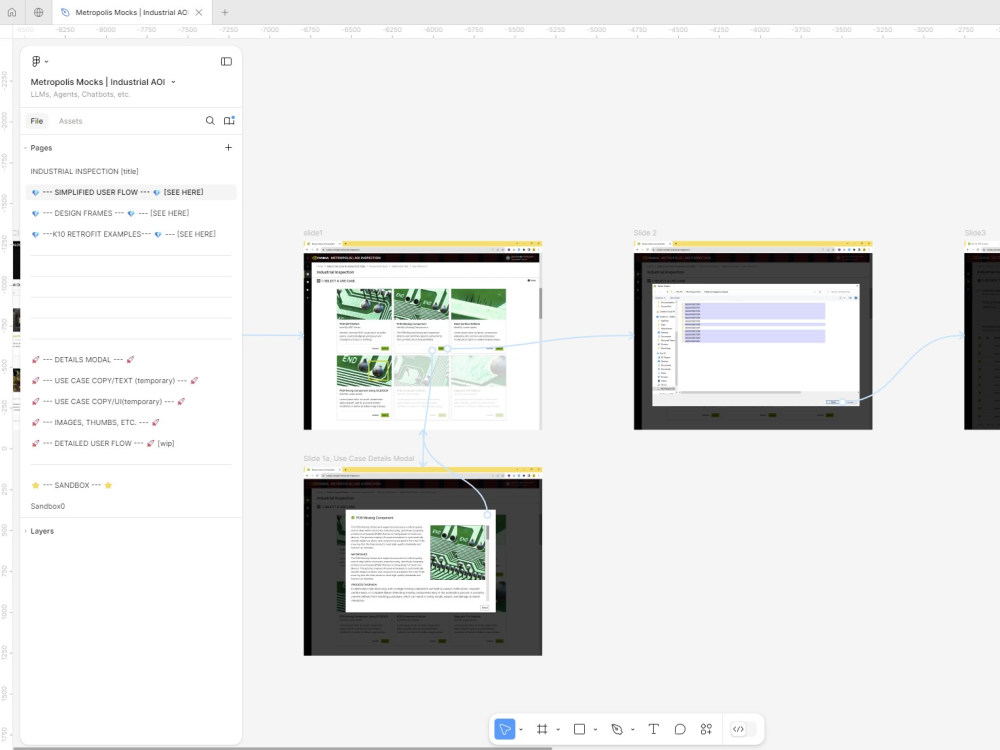Expand the Layers section chevron
The width and height of the screenshot is (1000, 750).
click(x=26, y=531)
